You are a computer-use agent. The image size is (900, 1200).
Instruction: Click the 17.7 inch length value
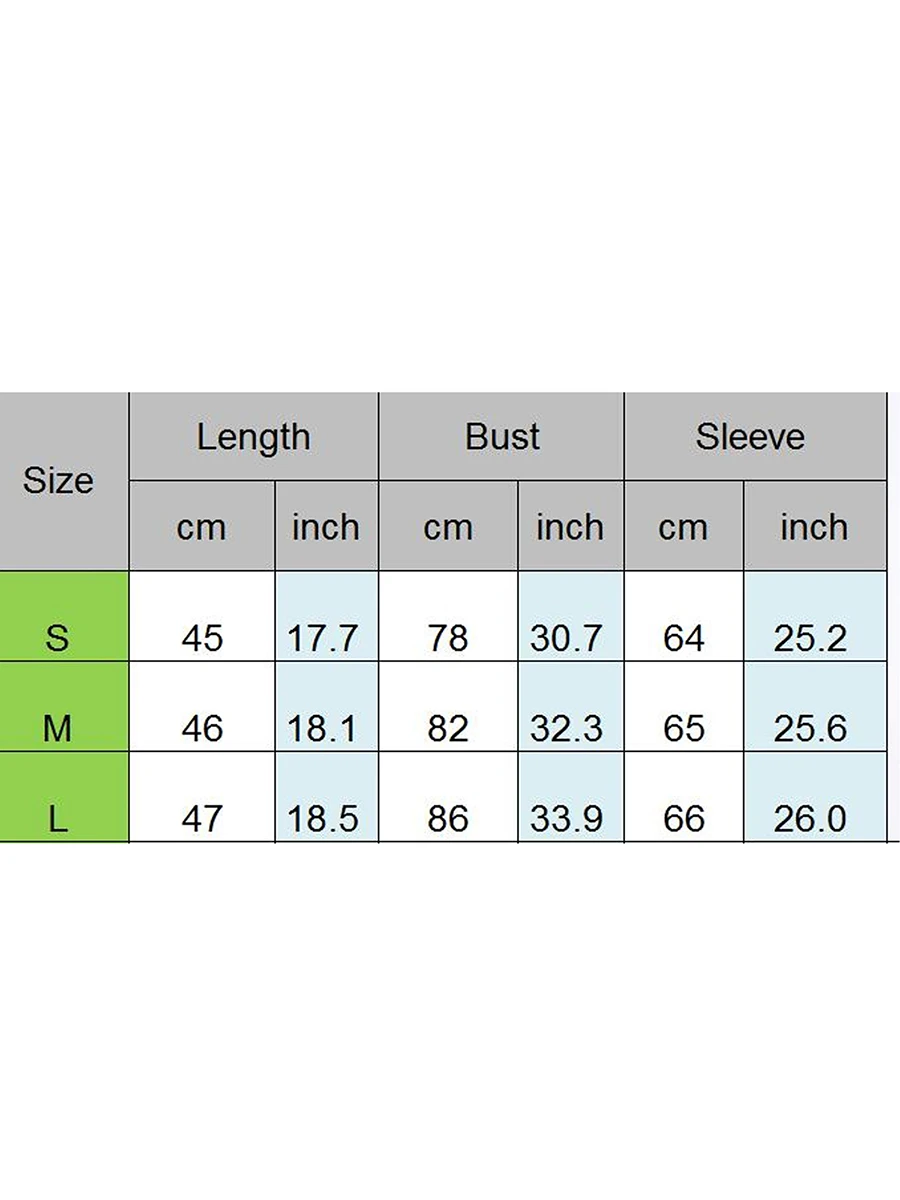[322, 638]
